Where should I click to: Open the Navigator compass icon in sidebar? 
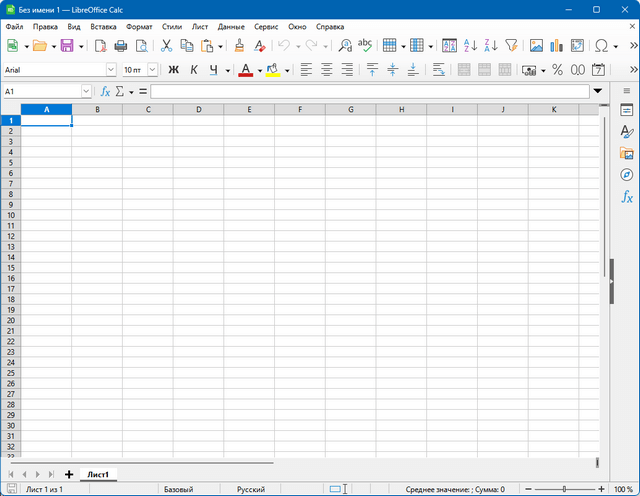click(627, 175)
